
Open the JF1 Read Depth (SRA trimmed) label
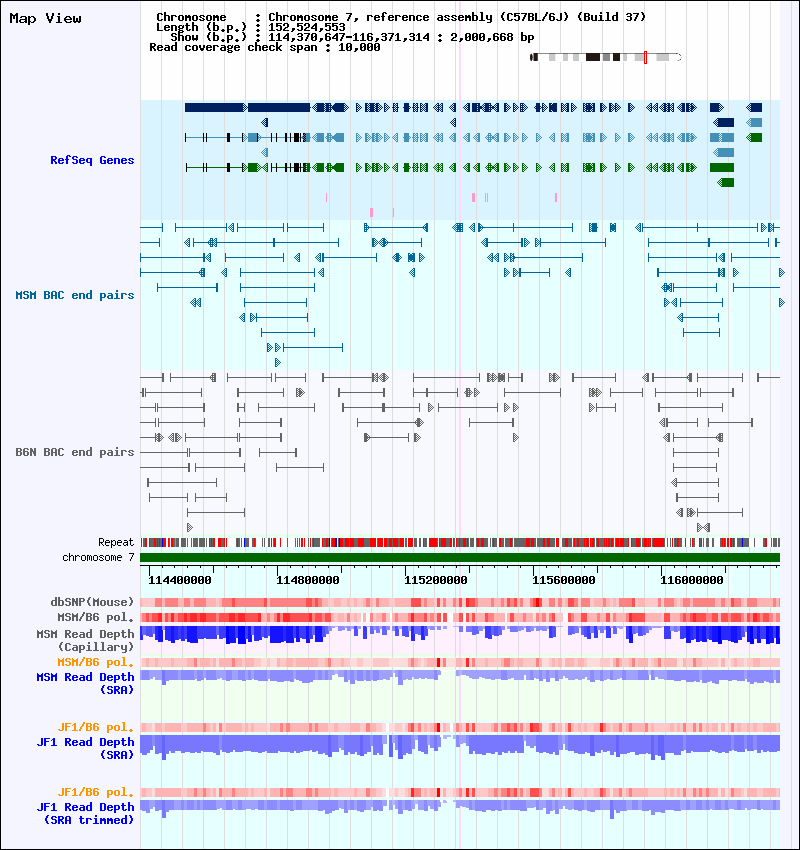85,813
